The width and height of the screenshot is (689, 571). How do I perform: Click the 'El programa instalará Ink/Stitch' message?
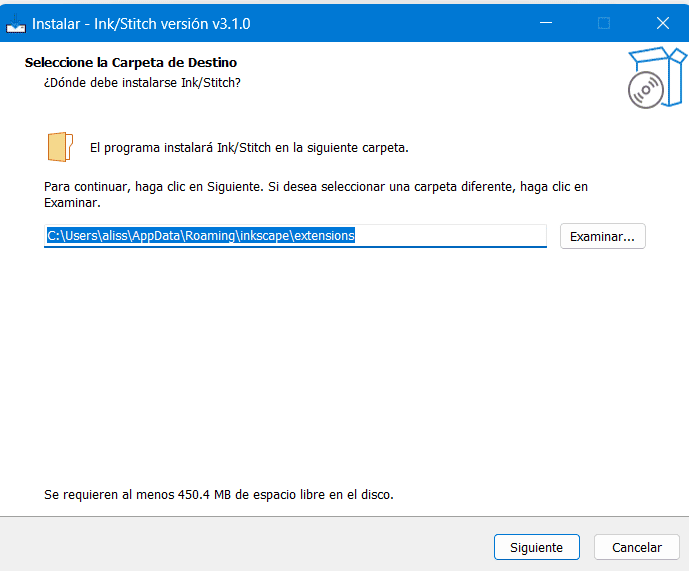(x=249, y=148)
